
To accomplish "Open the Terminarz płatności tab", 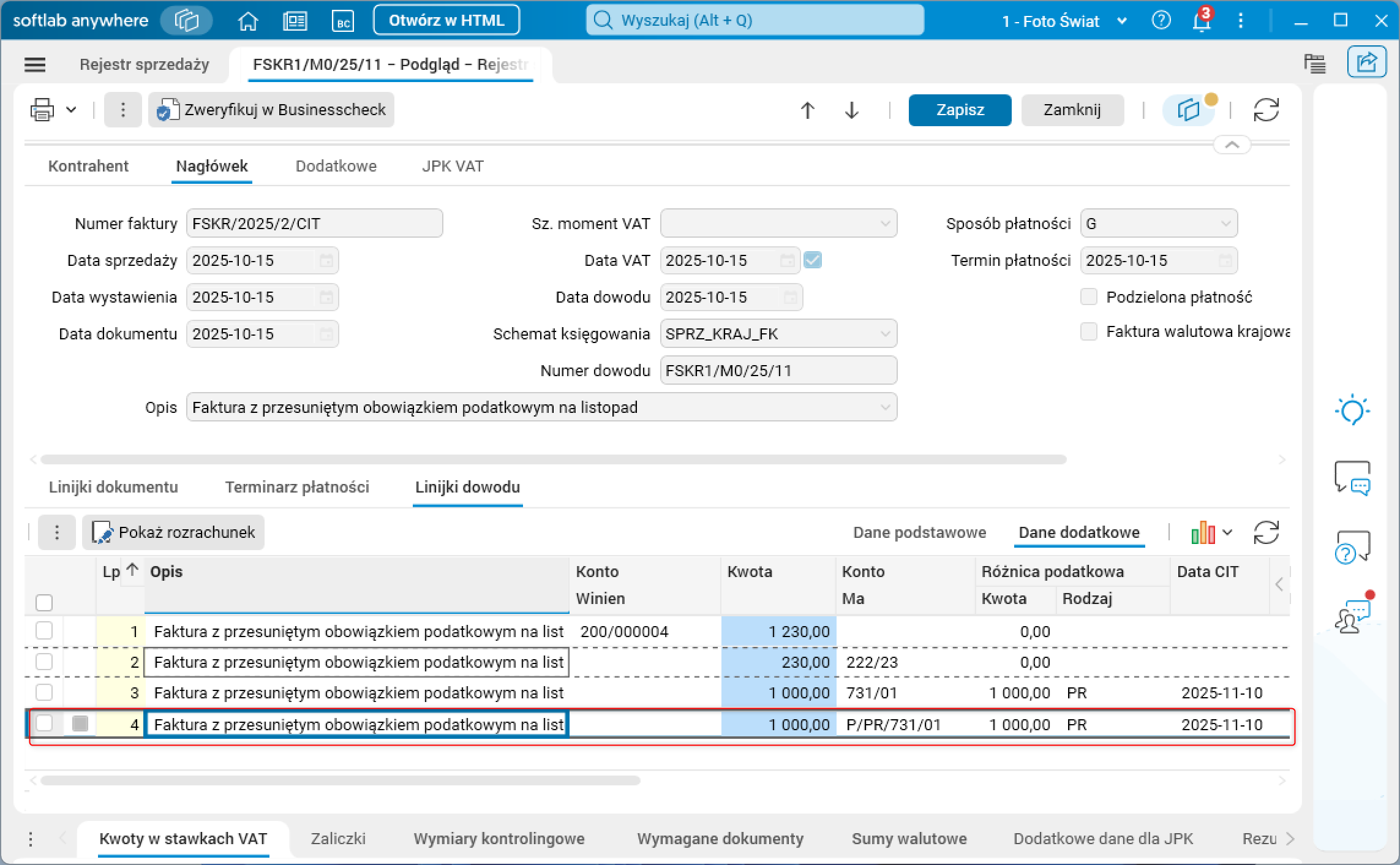I will click(297, 487).
